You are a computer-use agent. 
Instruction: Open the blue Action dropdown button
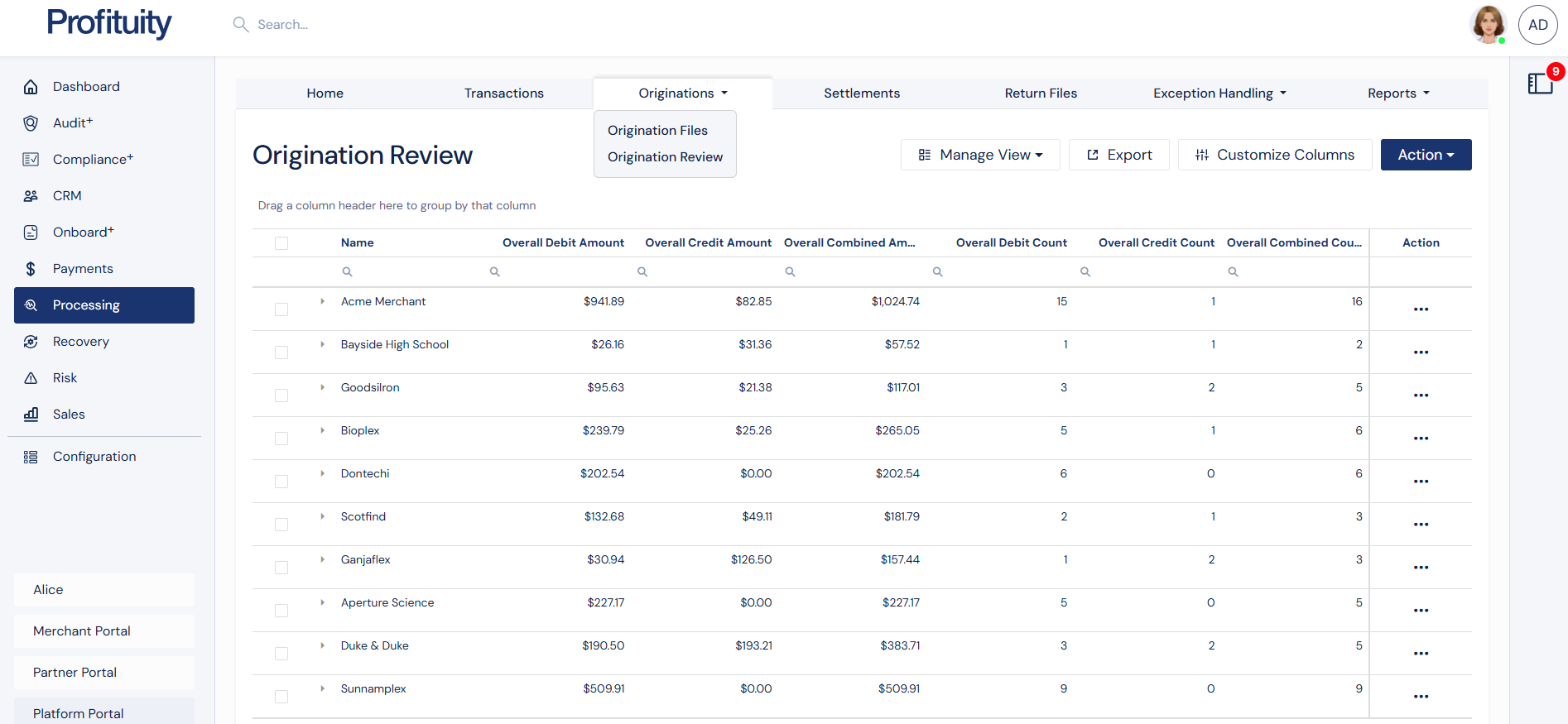1426,155
